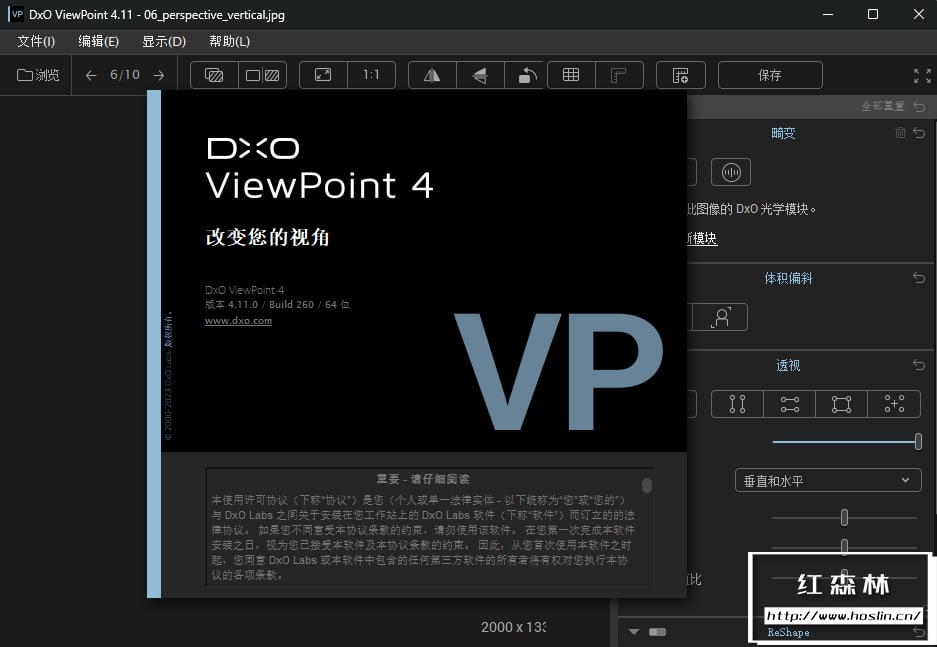Open www.dxo.com link in About dialog
This screenshot has height=647, width=937.
point(238,321)
